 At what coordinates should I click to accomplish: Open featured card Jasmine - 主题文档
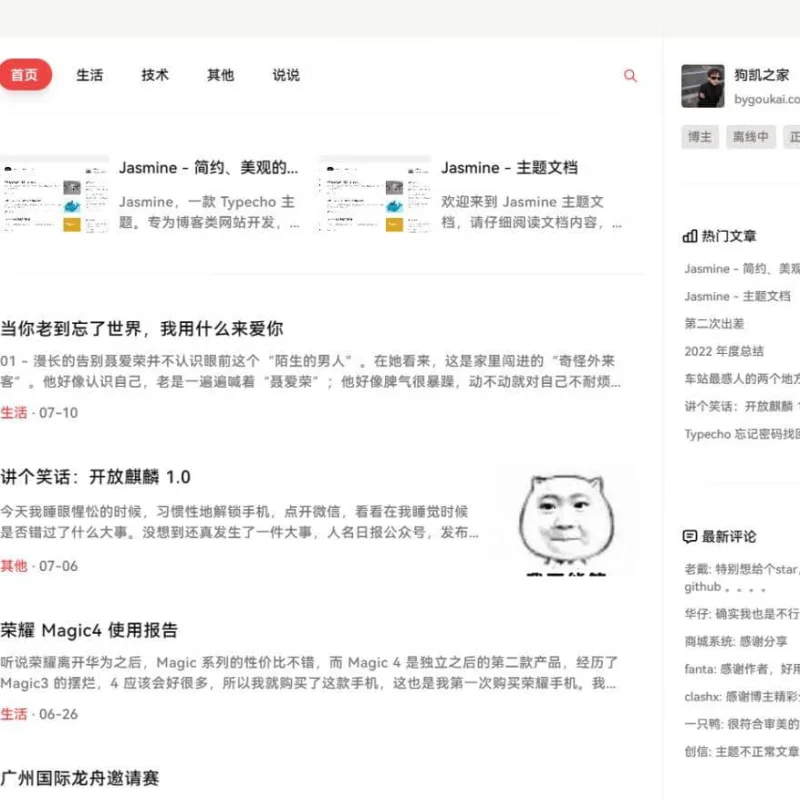[x=509, y=167]
